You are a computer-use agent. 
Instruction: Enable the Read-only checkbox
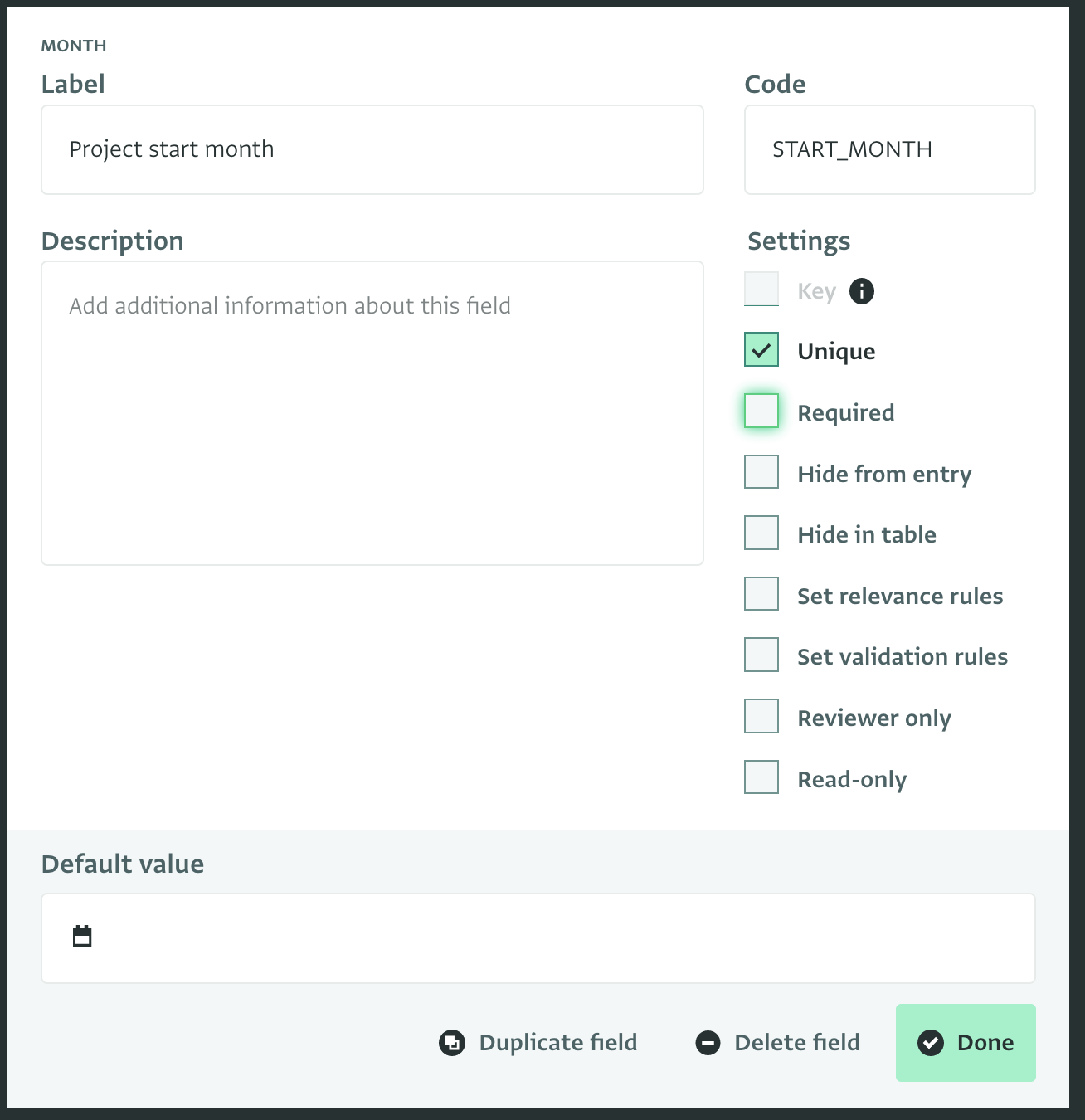coord(761,777)
